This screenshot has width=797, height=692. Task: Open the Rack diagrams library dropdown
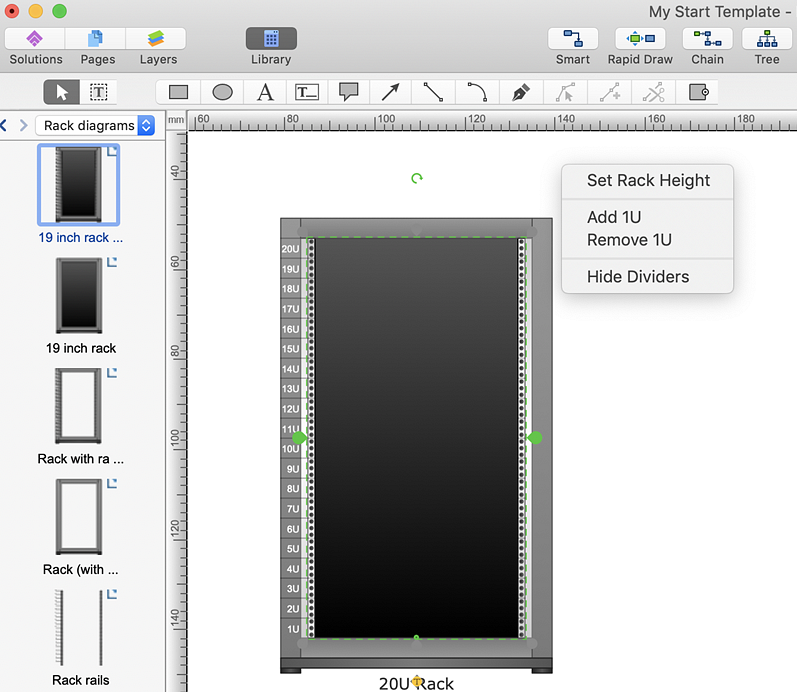point(98,126)
